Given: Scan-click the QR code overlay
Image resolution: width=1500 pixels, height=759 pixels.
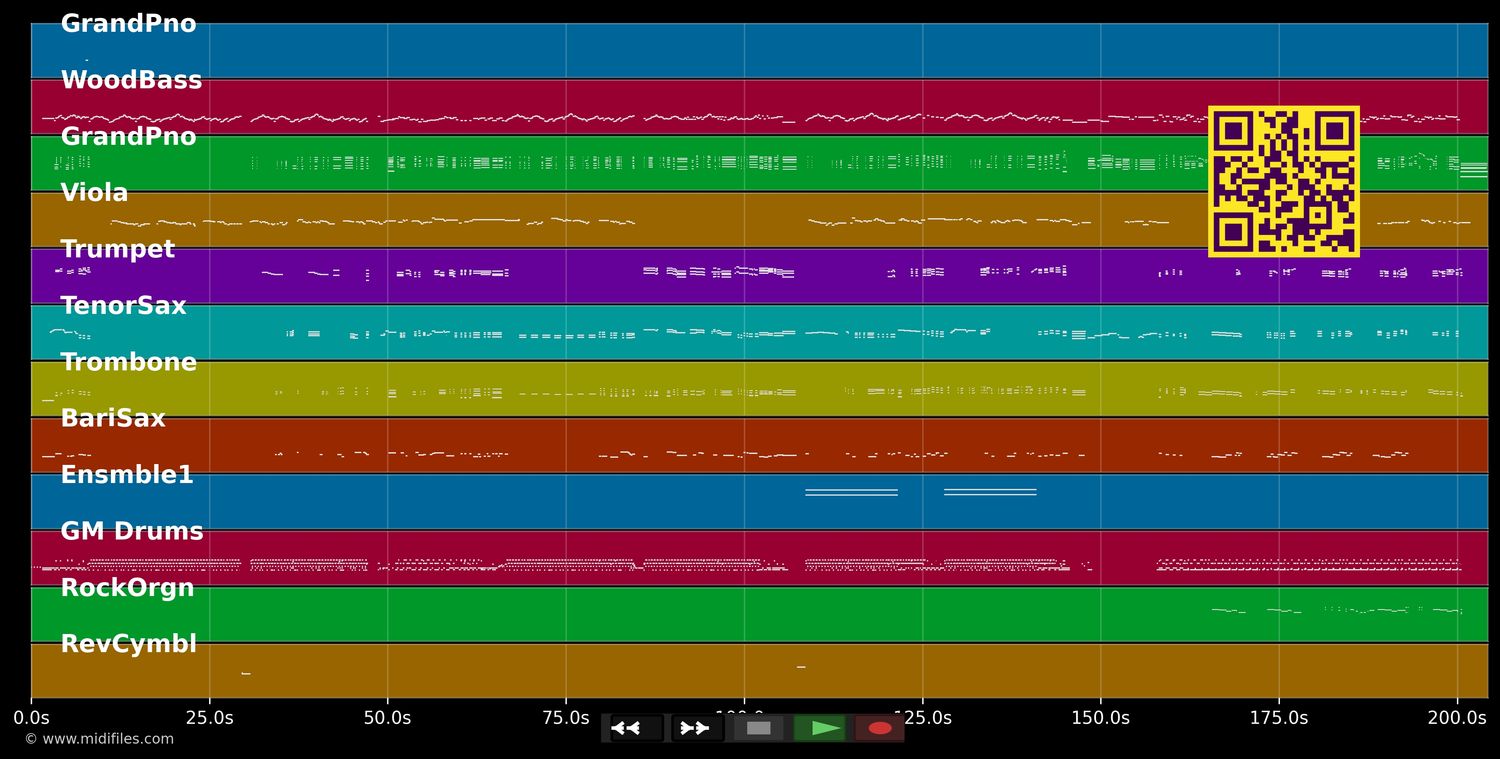Looking at the screenshot, I should pos(1284,182).
